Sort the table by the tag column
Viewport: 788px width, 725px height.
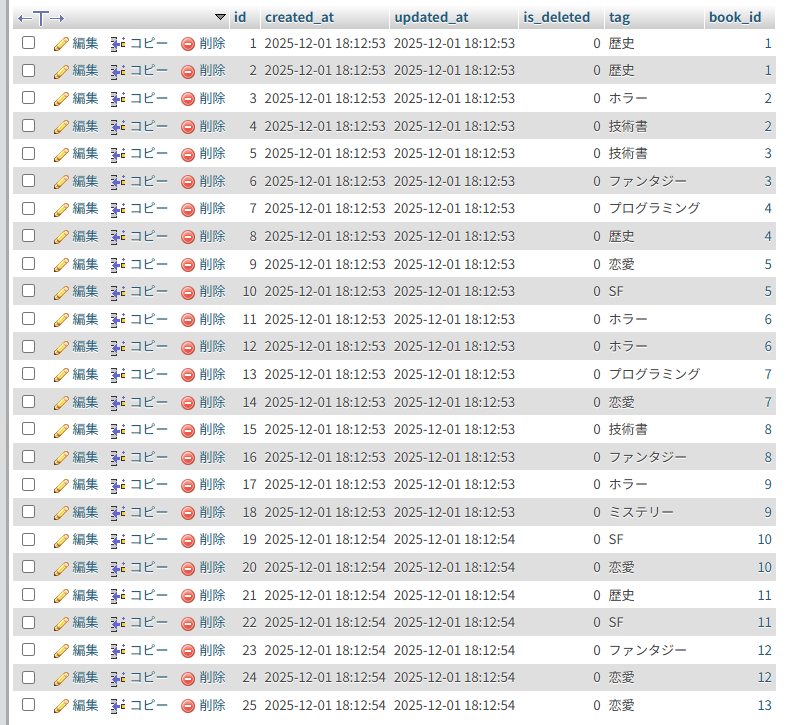pyautogui.click(x=618, y=18)
